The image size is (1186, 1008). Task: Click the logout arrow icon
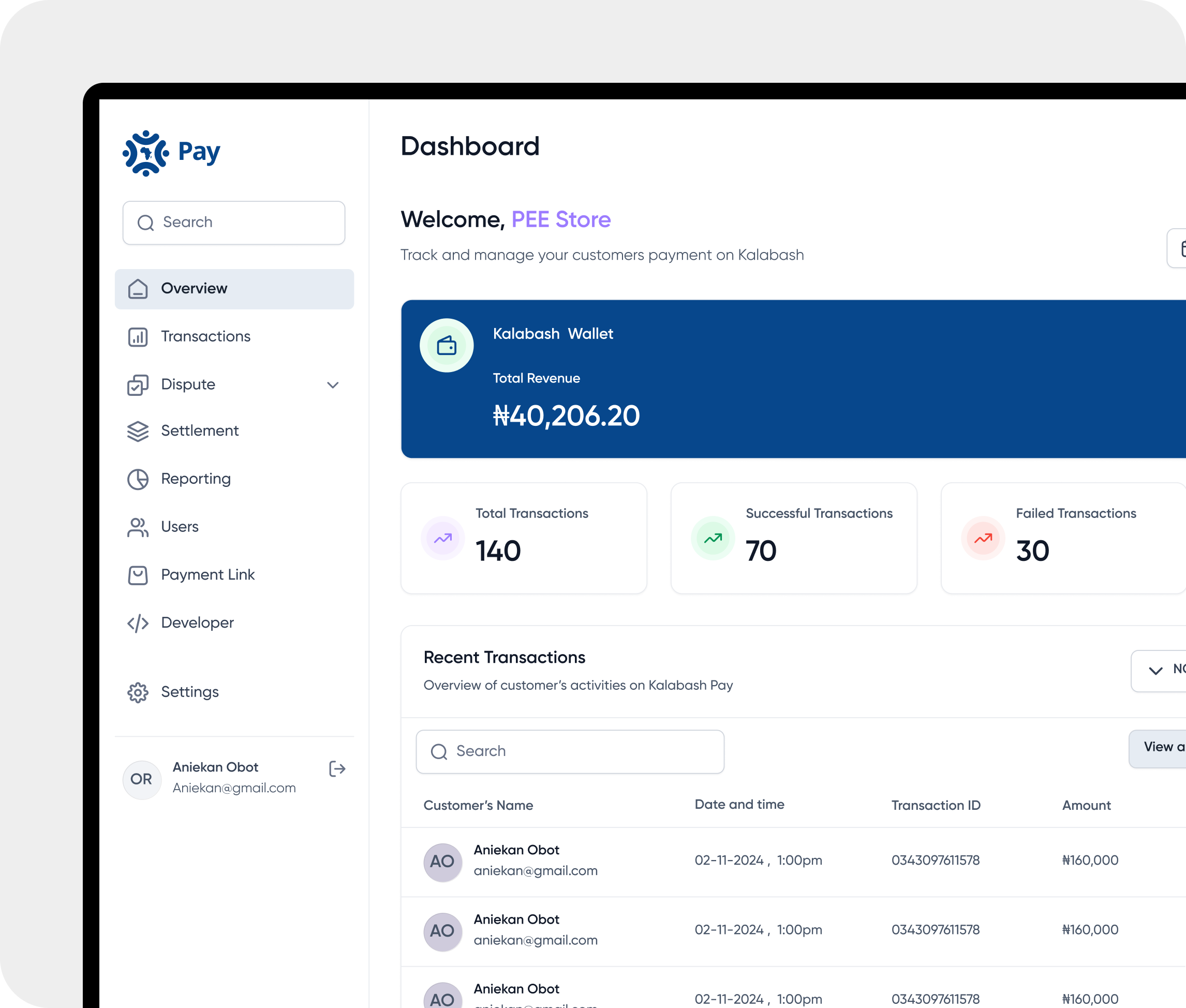click(x=337, y=769)
